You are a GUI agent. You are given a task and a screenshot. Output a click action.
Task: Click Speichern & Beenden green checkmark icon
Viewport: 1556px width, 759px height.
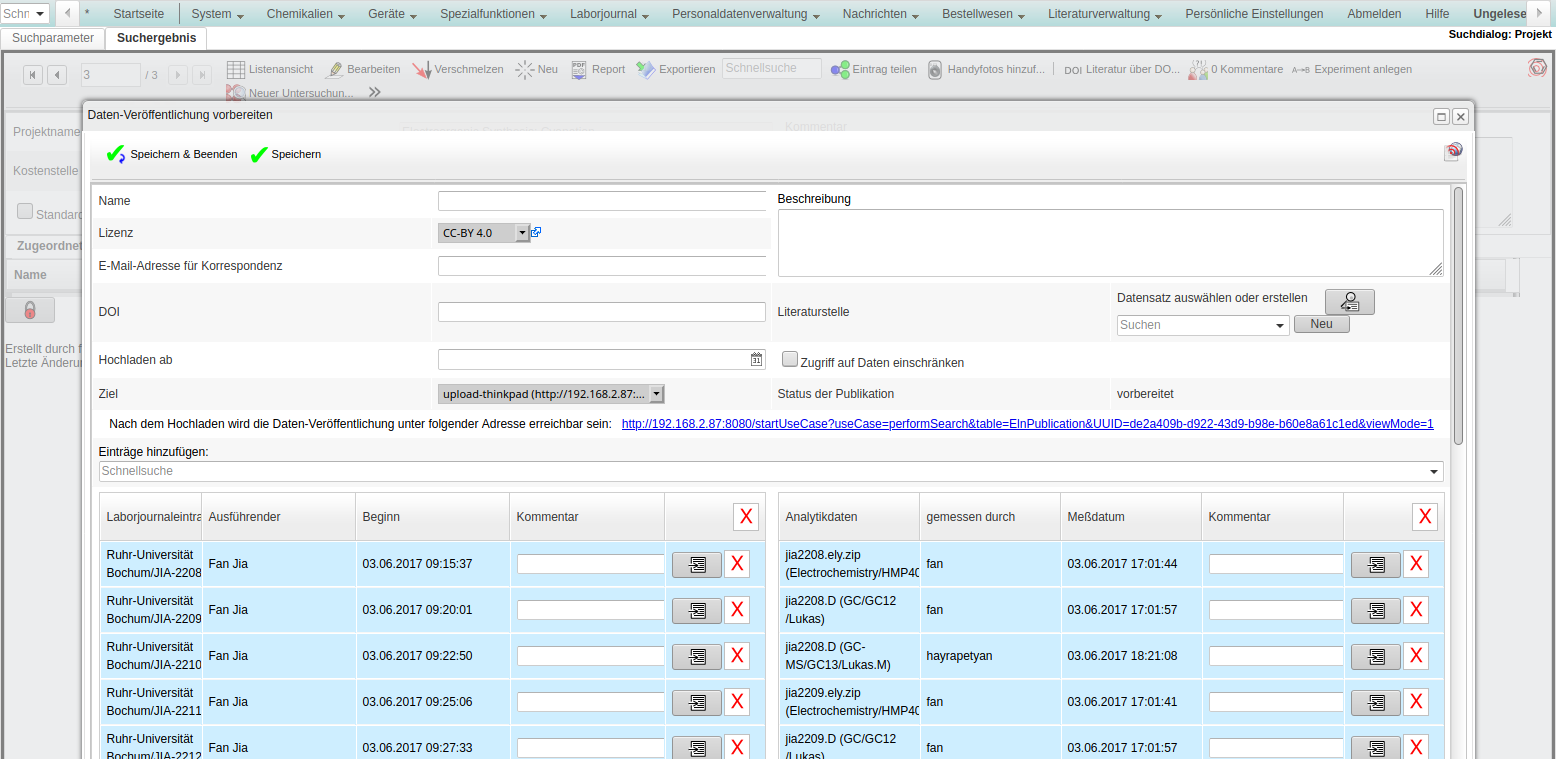[x=115, y=154]
